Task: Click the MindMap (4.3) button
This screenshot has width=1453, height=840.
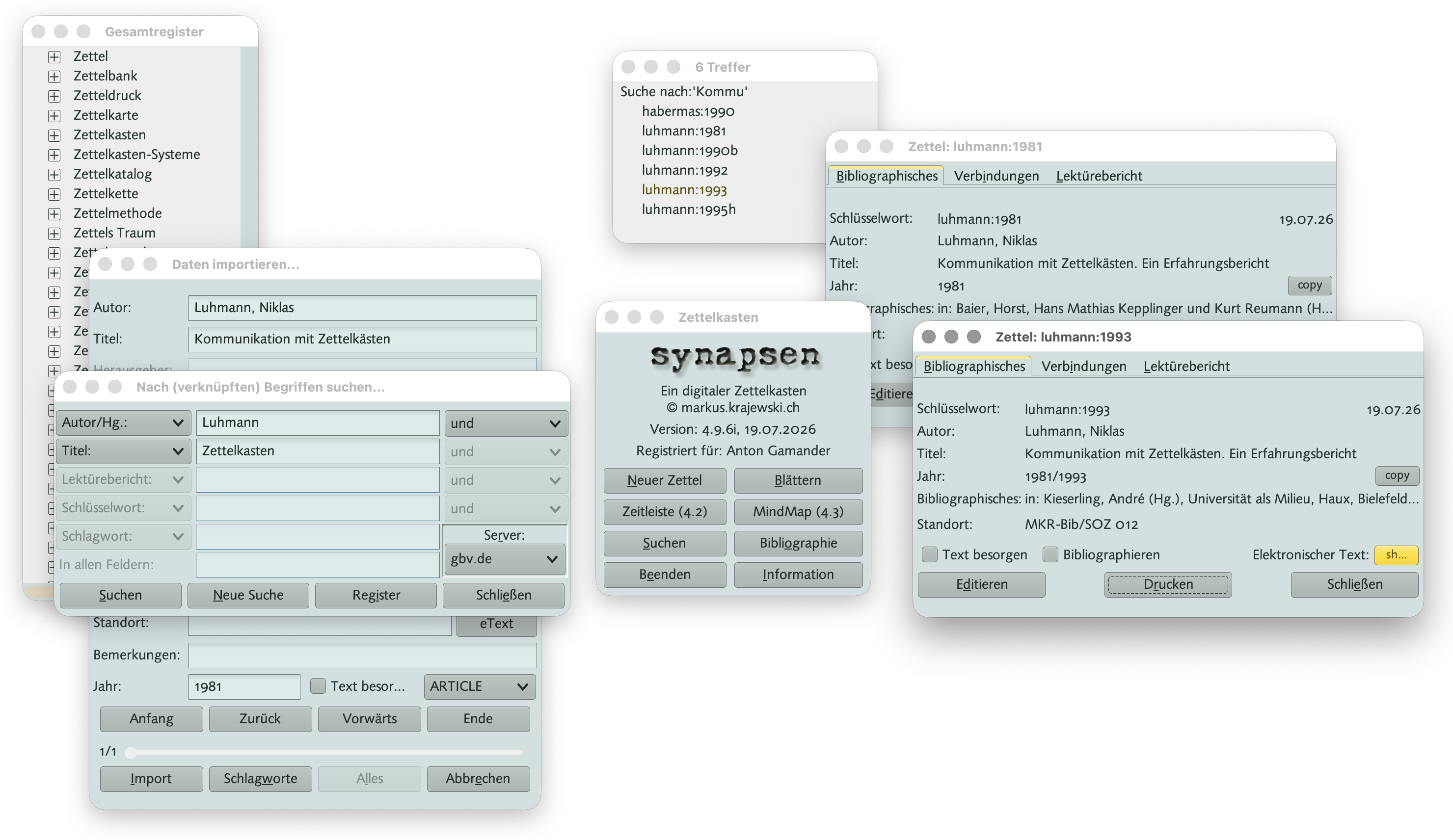Action: [x=798, y=512]
